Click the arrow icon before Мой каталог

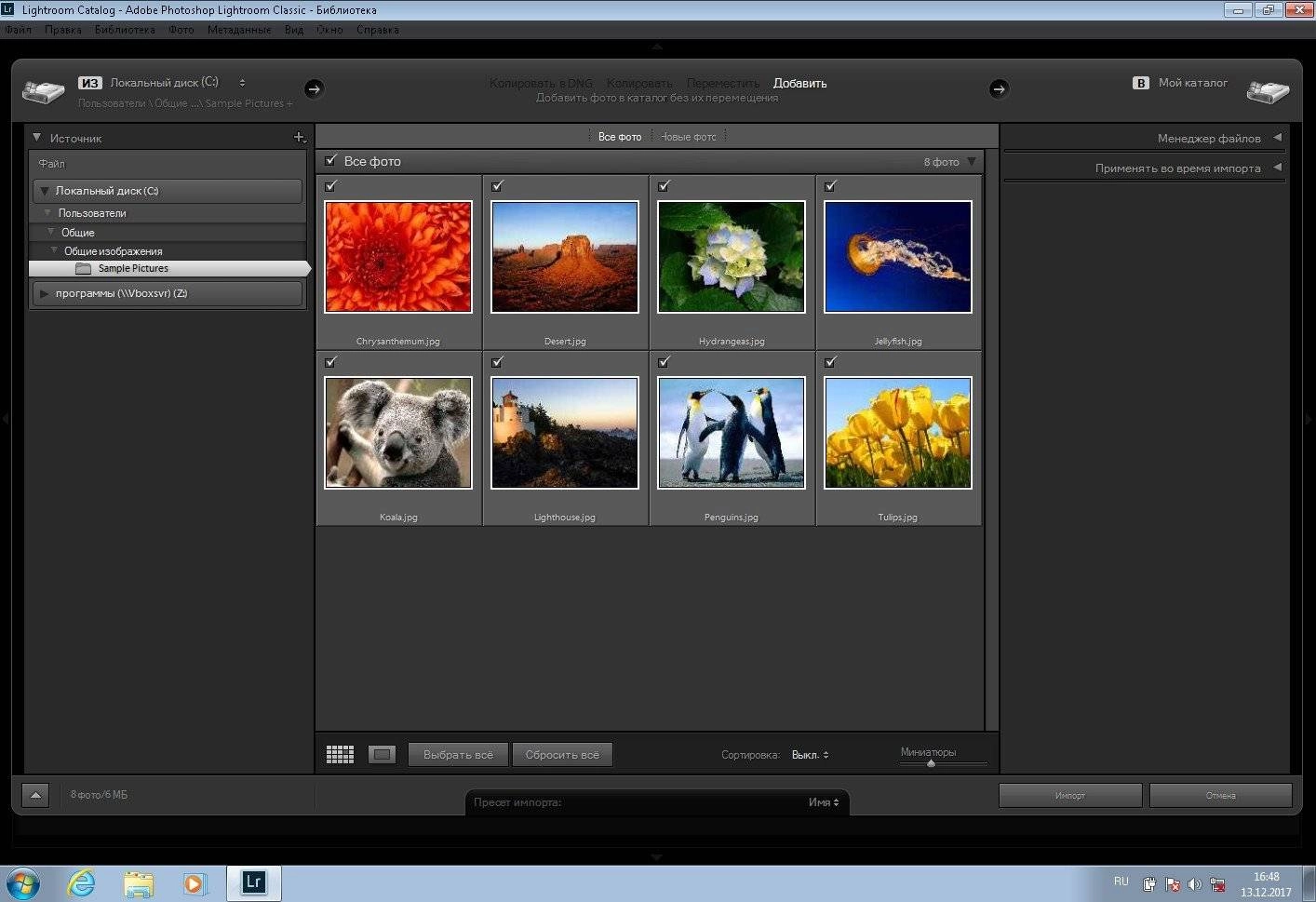click(x=999, y=88)
